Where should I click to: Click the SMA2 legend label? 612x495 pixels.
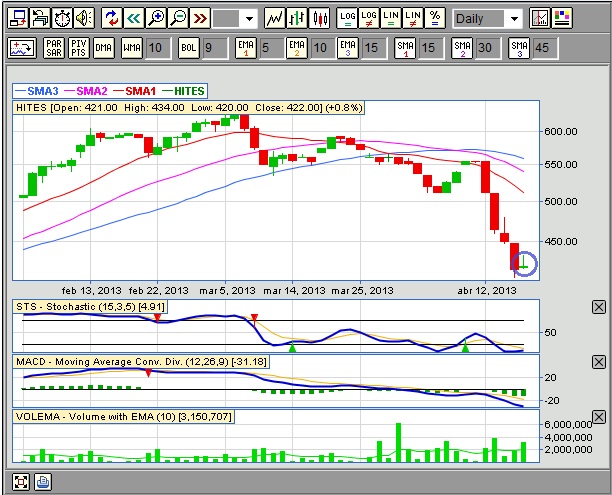click(92, 91)
